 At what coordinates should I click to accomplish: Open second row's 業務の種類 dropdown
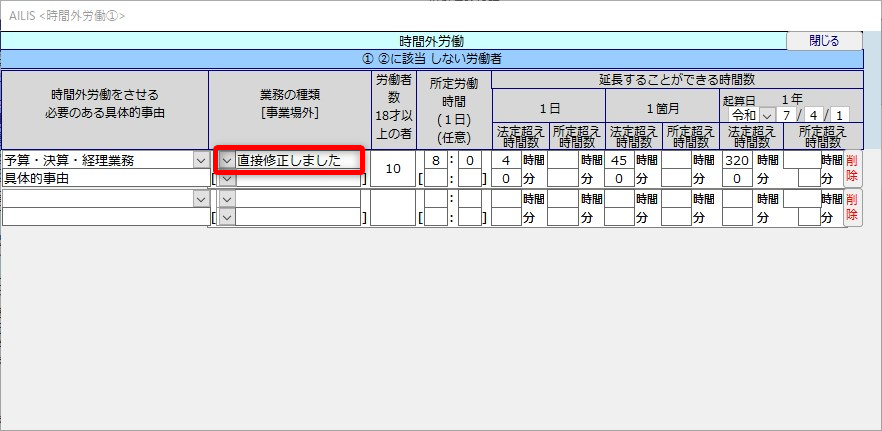click(227, 199)
